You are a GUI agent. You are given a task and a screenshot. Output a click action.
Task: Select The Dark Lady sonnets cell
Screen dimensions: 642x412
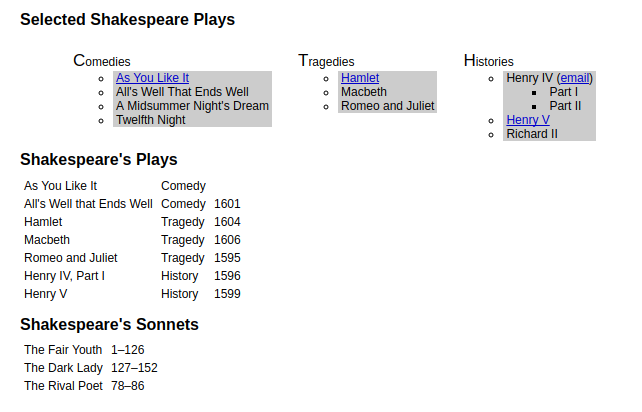(x=63, y=368)
